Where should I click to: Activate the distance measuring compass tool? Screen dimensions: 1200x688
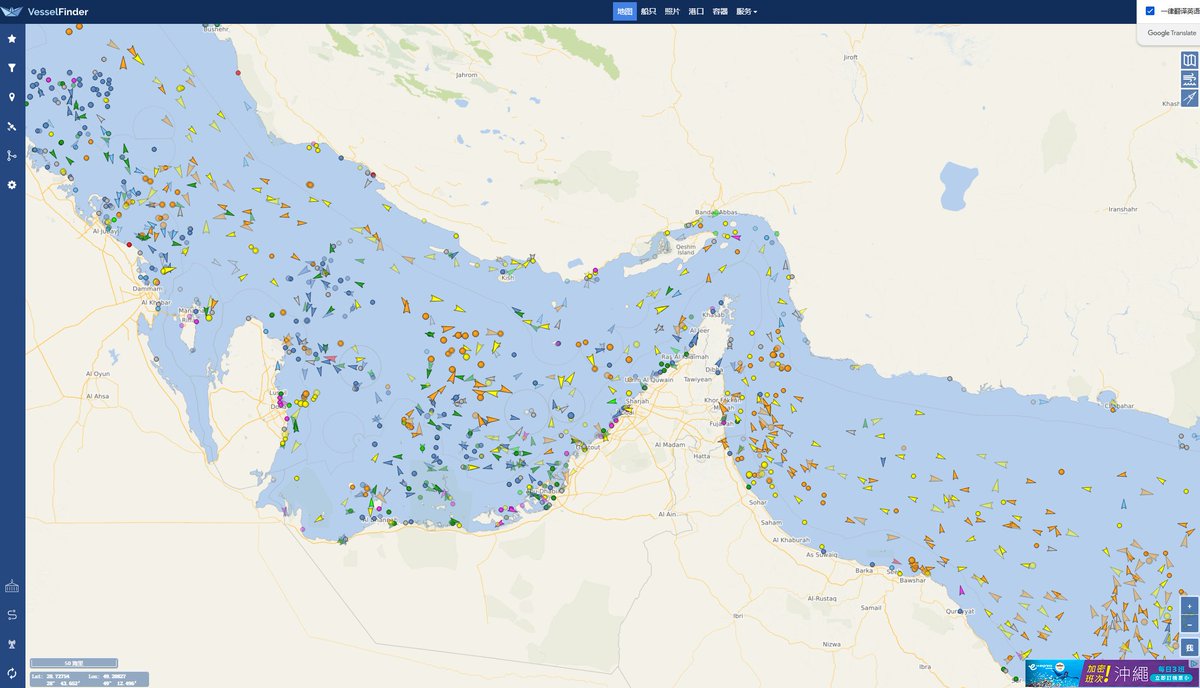[1189, 98]
